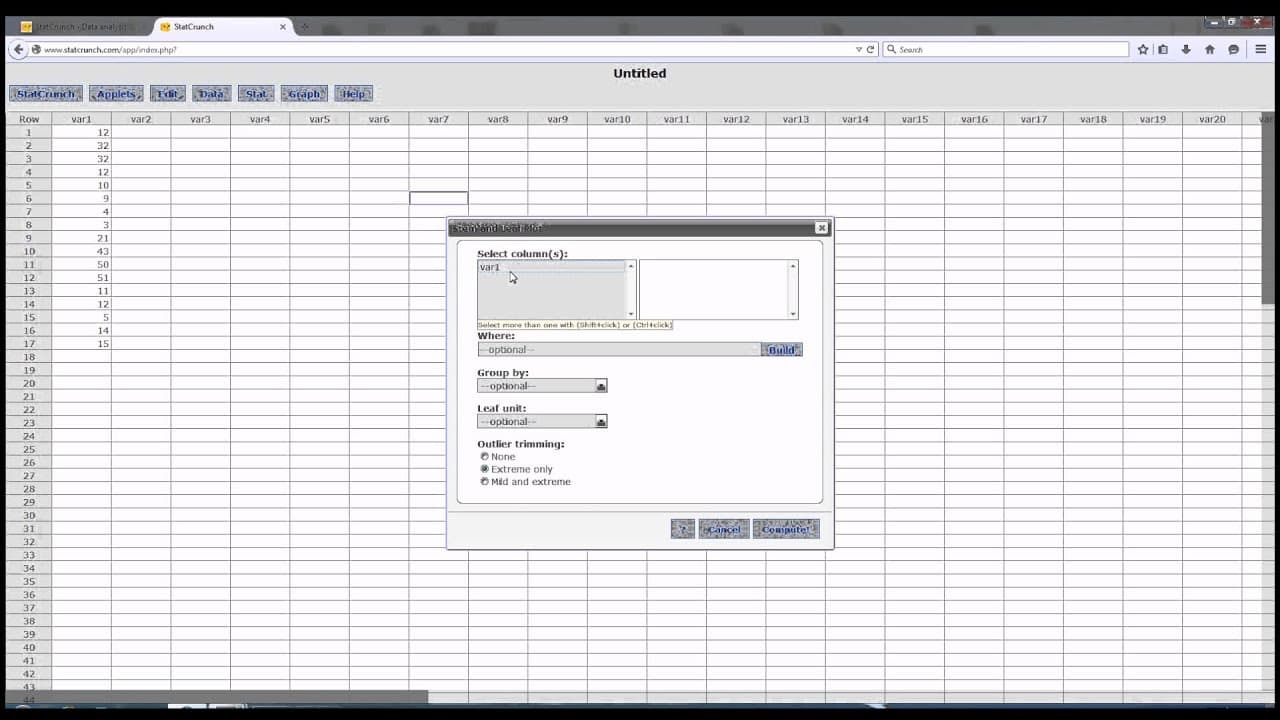Open the Help menu
Image resolution: width=1280 pixels, height=720 pixels.
coord(353,94)
